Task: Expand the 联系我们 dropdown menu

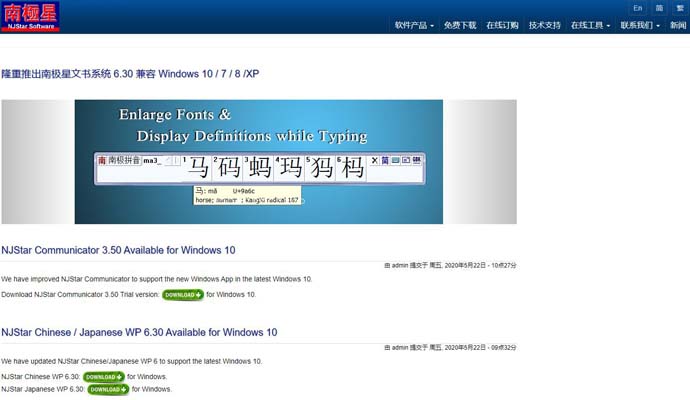Action: click(x=640, y=26)
